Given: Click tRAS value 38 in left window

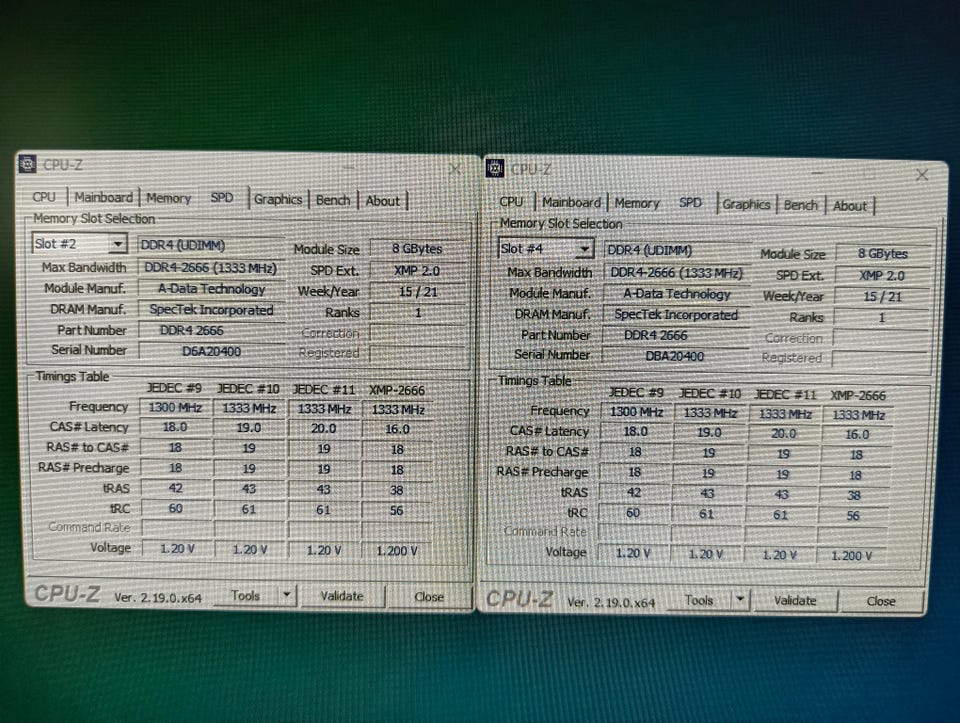Looking at the screenshot, I should pos(397,490).
